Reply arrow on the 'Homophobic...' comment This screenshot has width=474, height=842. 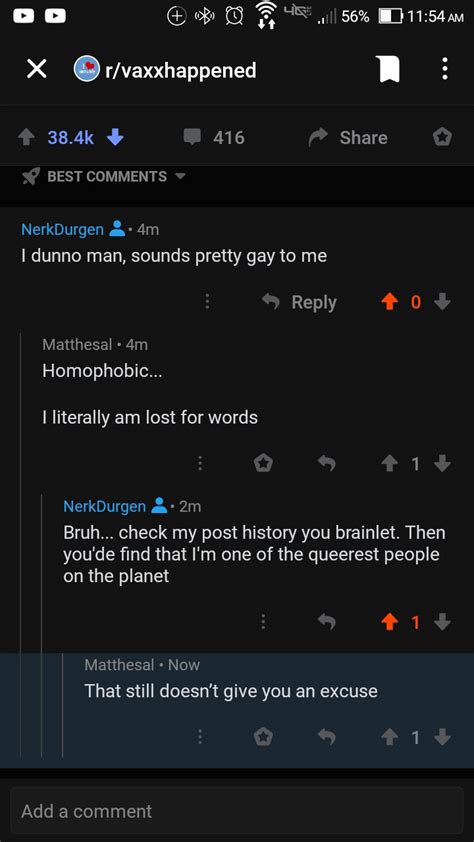click(x=326, y=463)
